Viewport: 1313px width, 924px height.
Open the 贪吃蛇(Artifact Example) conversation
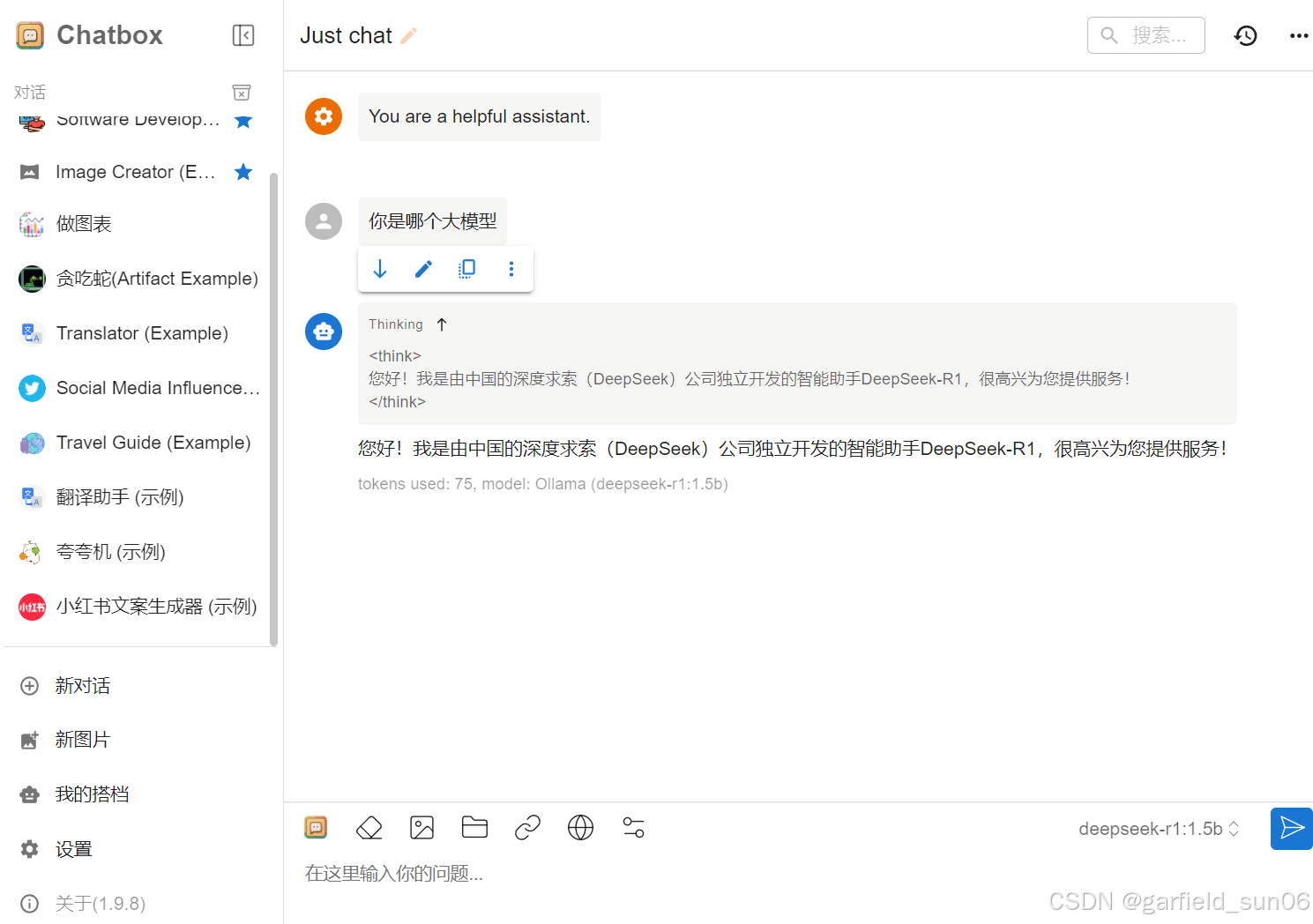point(137,279)
